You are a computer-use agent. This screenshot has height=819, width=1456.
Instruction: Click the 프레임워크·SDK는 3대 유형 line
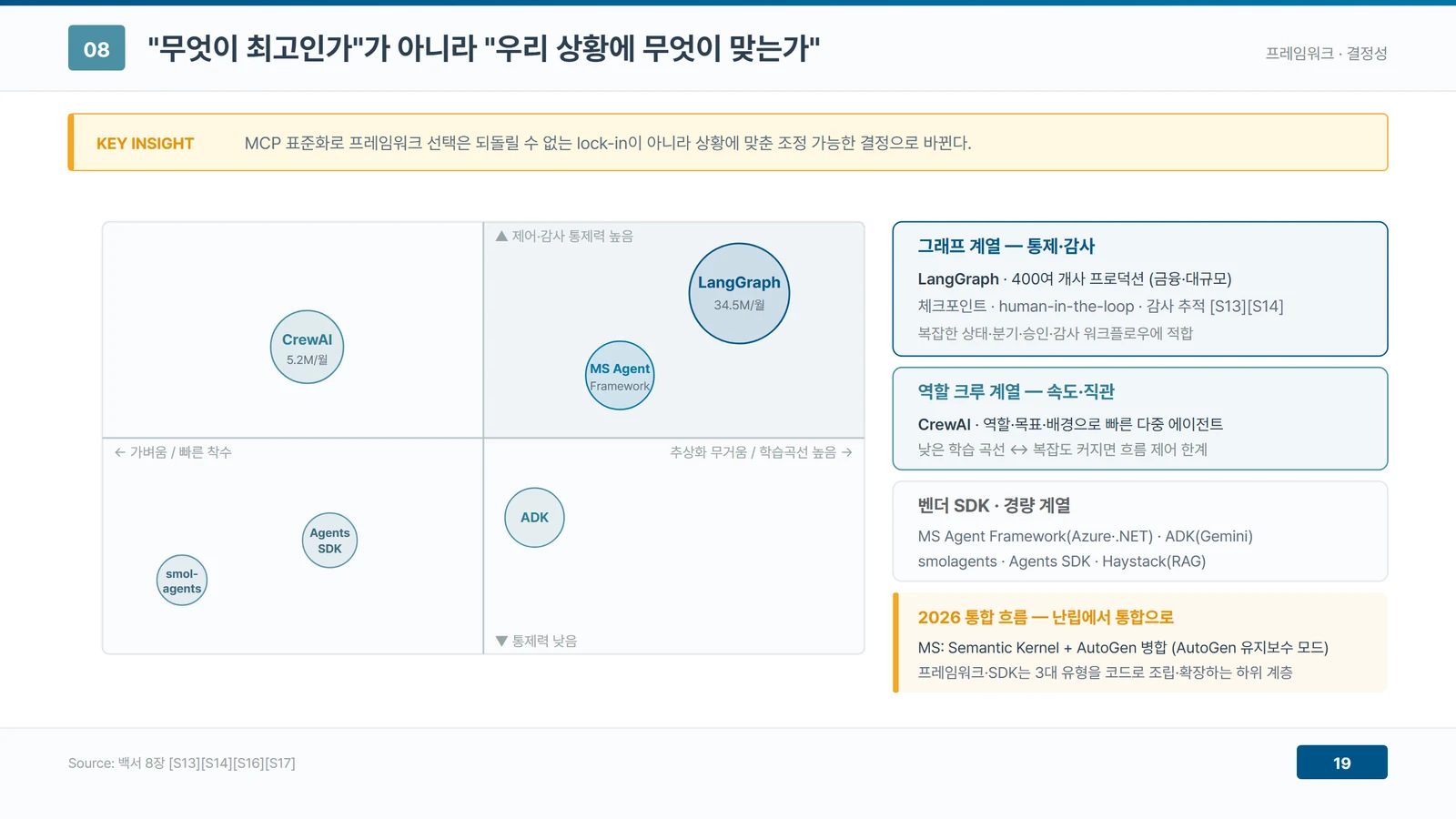[x=1105, y=672]
